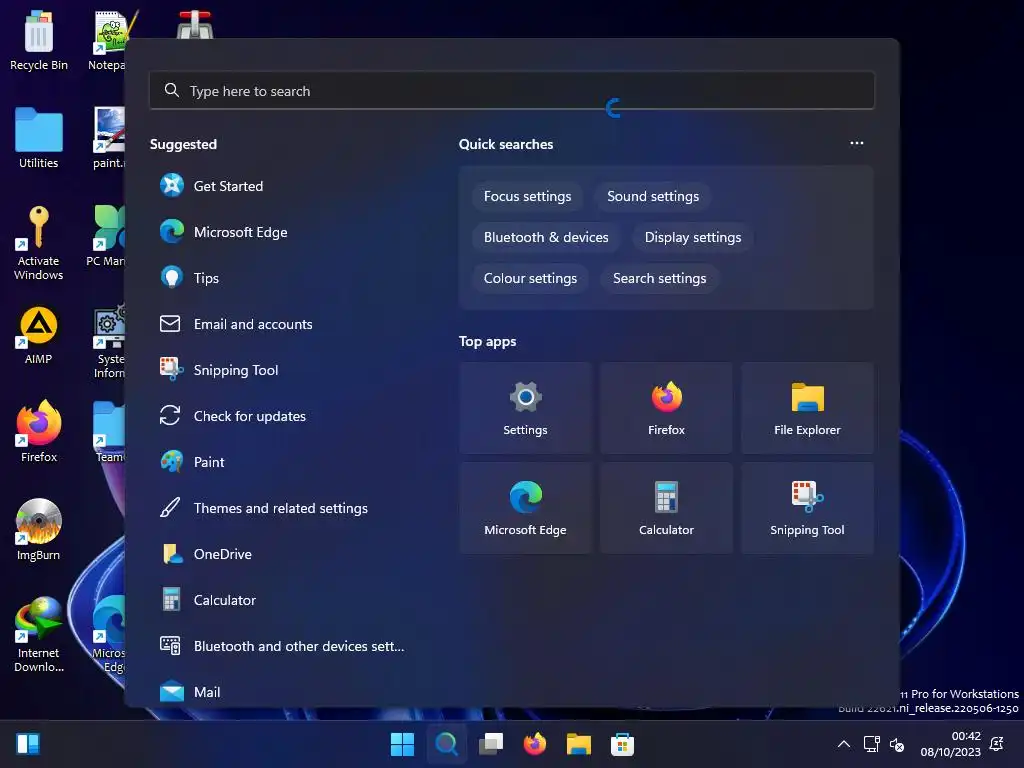This screenshot has width=1024, height=768.
Task: Select Utilities folder on desktop
Action: (39, 138)
